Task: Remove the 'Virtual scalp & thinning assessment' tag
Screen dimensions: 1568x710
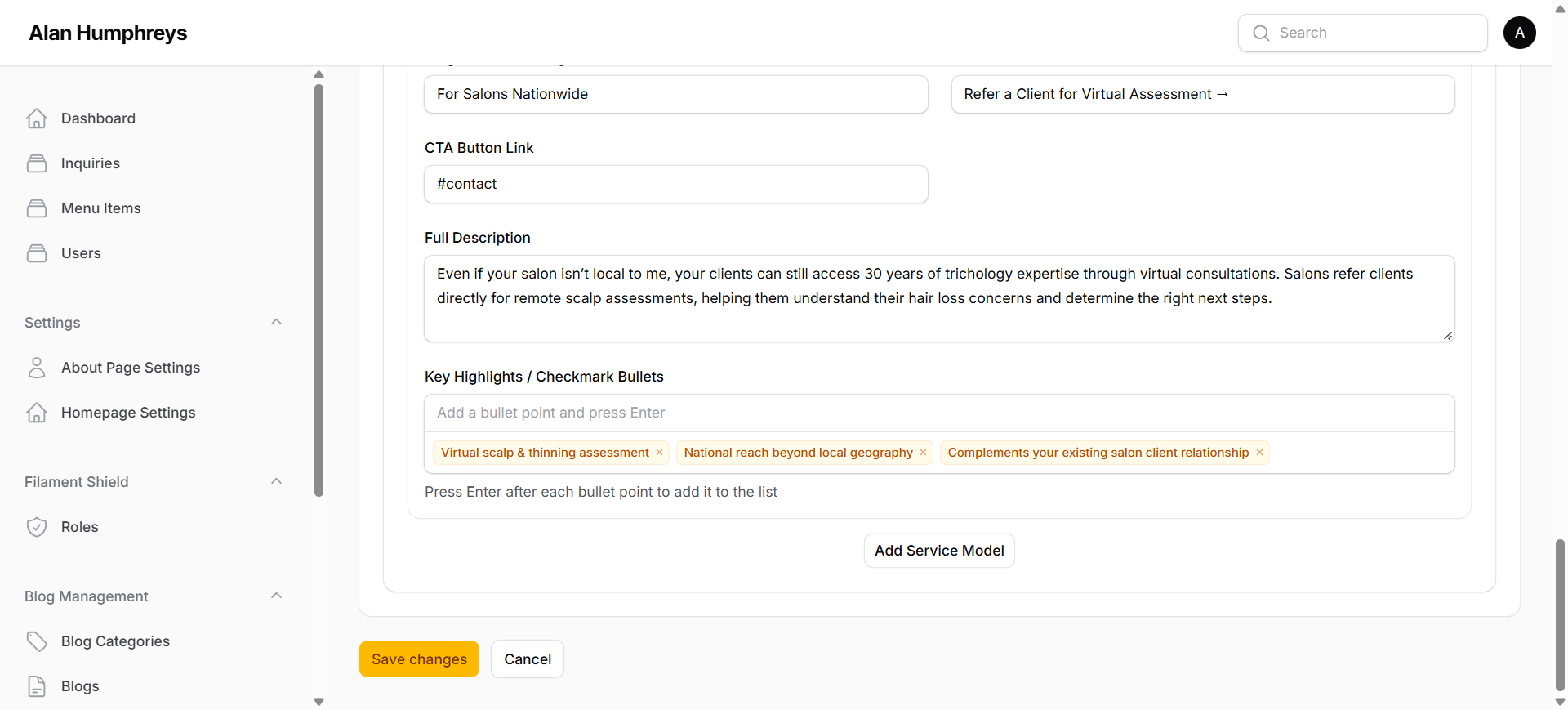Action: point(659,453)
